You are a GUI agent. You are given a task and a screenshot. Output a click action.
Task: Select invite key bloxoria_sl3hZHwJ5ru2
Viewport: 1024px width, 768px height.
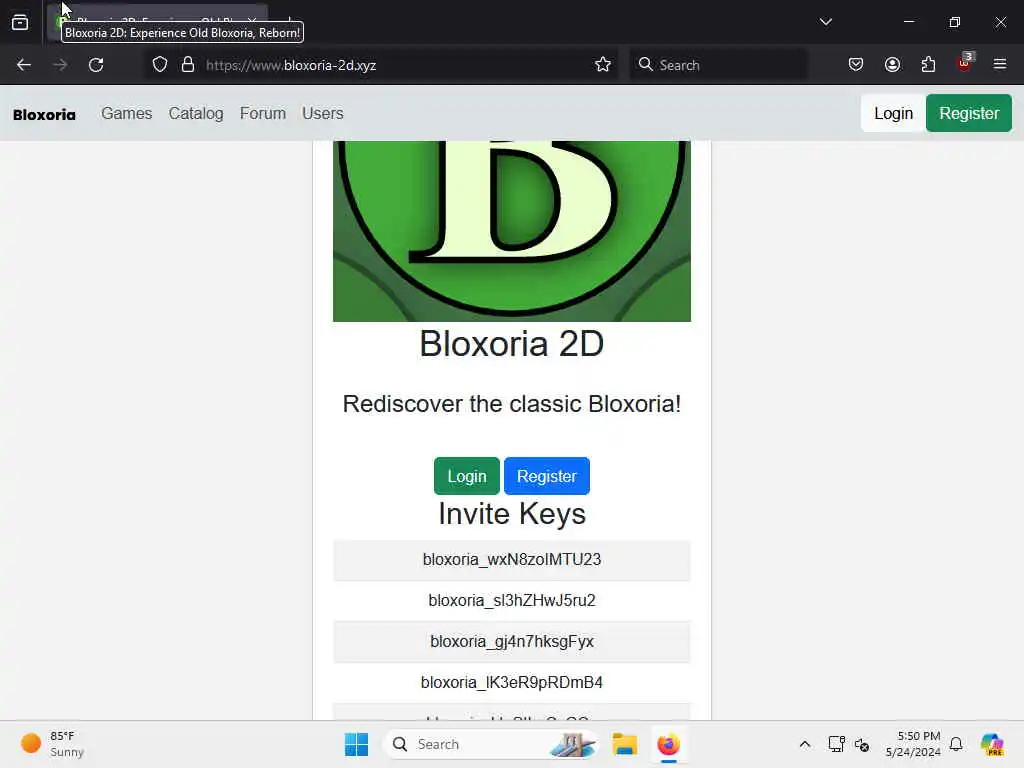coord(512,600)
